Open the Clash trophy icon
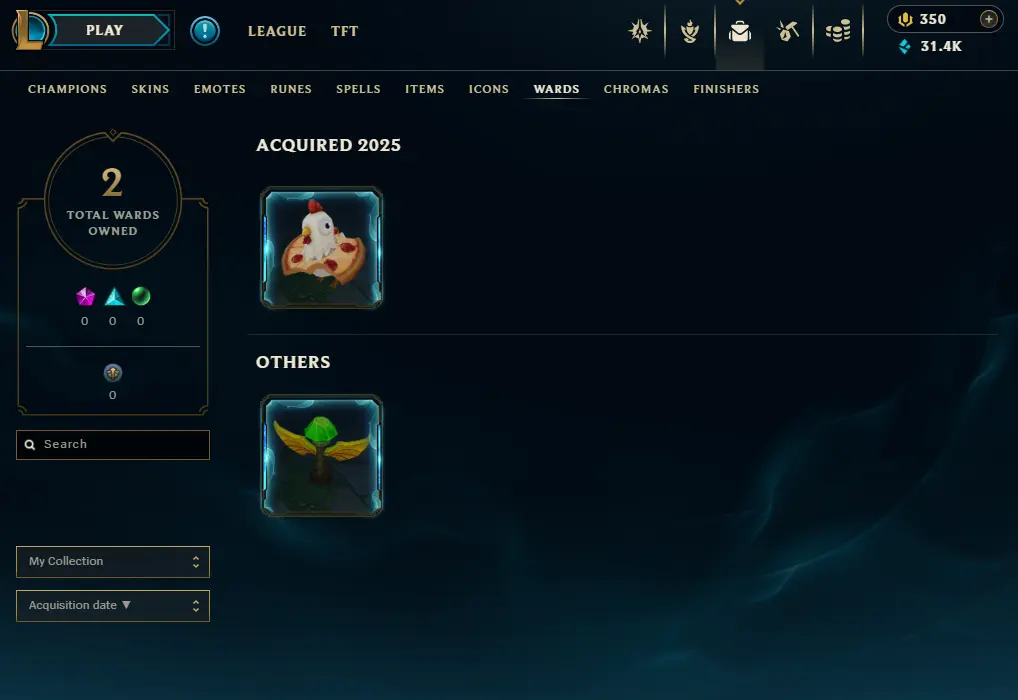The image size is (1018, 700). tap(689, 31)
